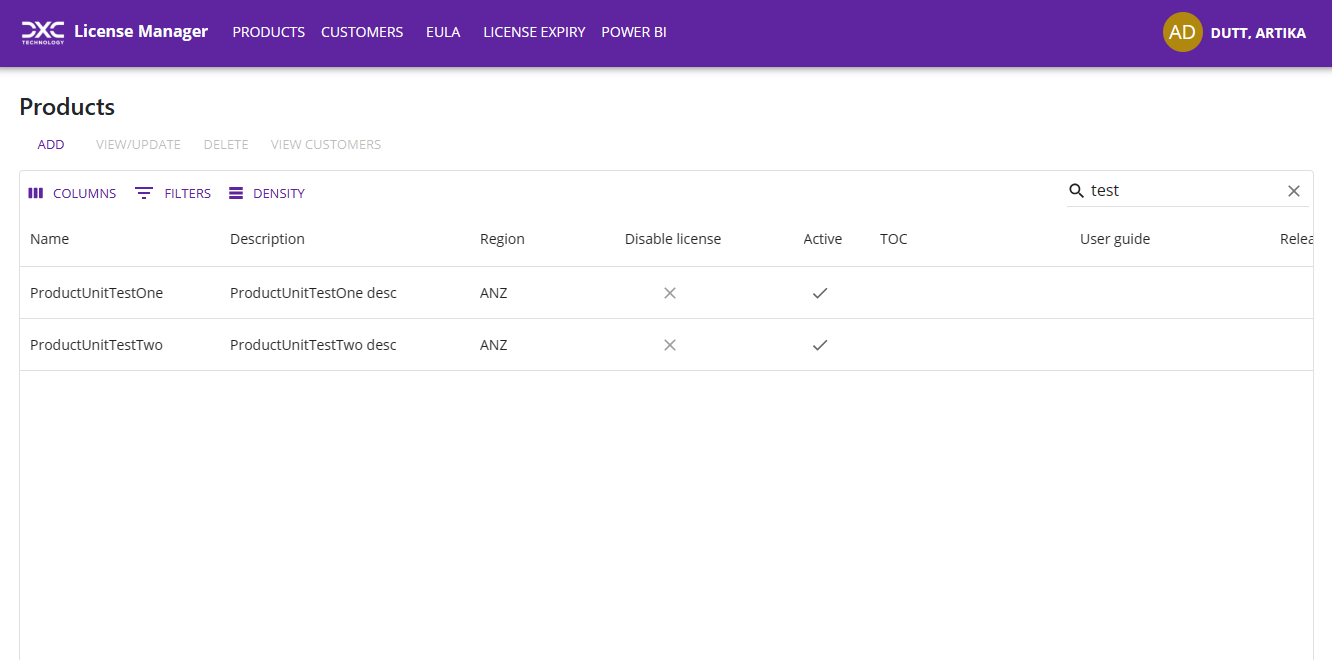Open the Customers menu
Image resolution: width=1332 pixels, height=660 pixels.
362,32
